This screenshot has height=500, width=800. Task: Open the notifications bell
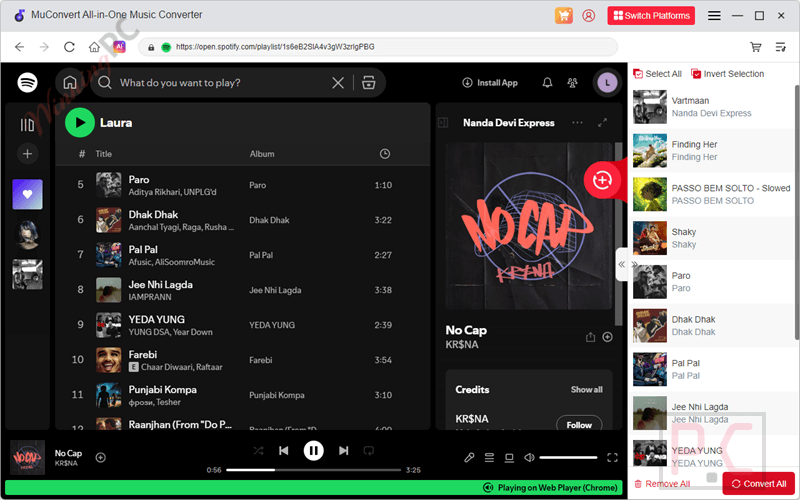coord(547,83)
